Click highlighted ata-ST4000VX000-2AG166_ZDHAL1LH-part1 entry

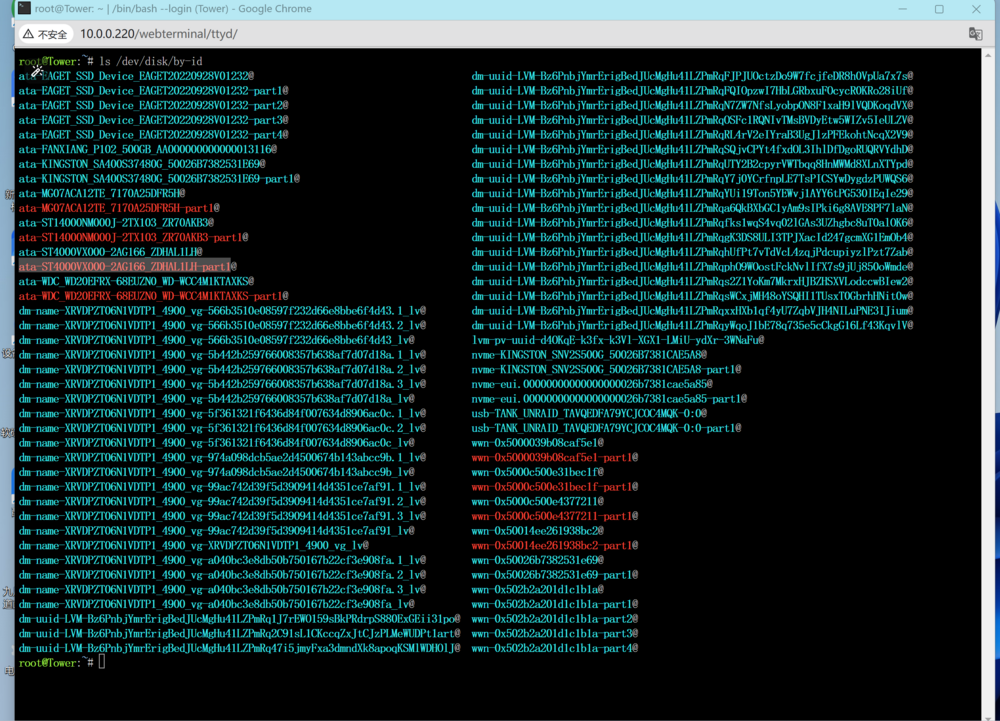128,266
